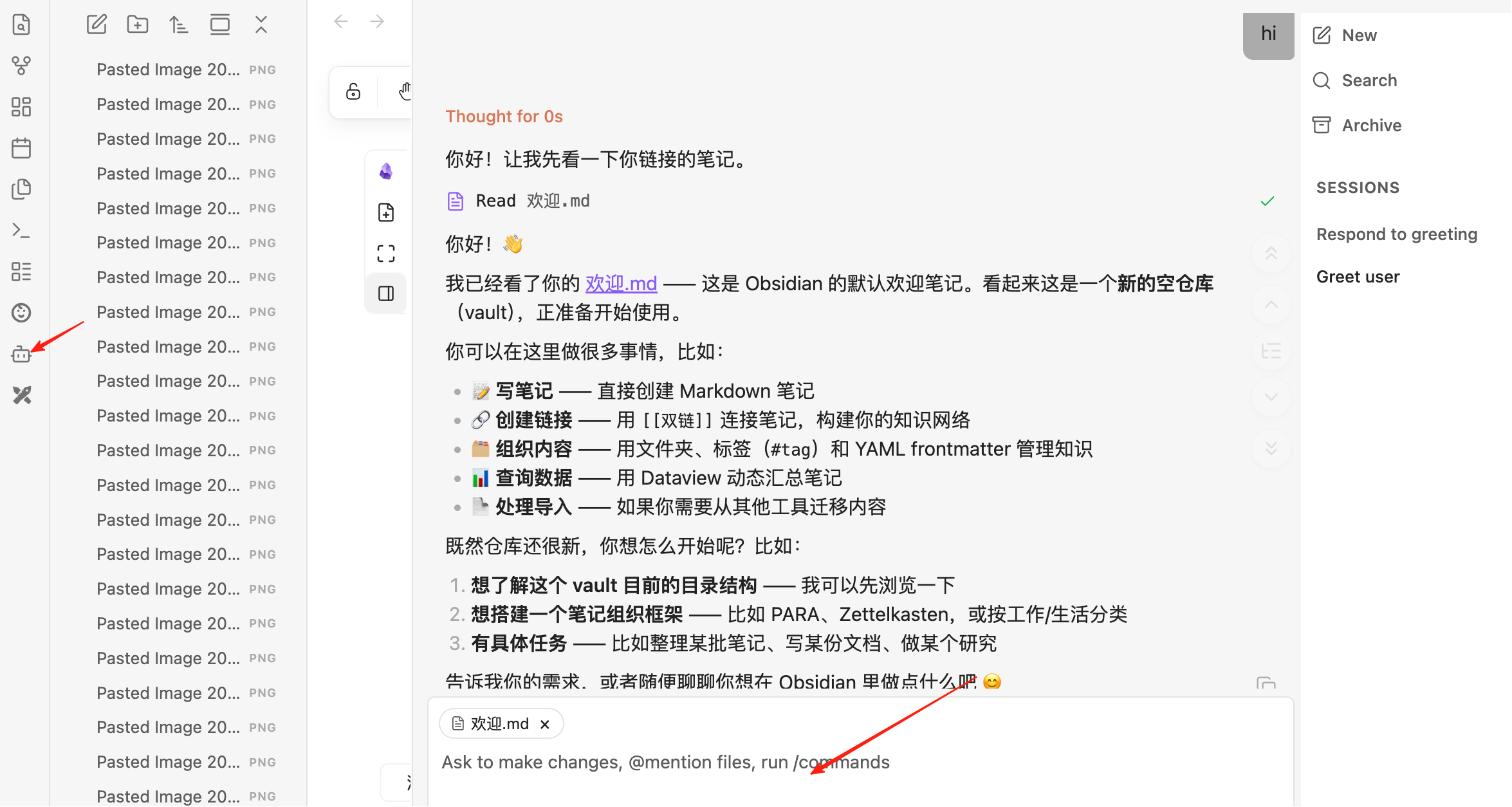The height and width of the screenshot is (807, 1512).
Task: Select the 'hi' chat tab
Action: pyautogui.click(x=1268, y=35)
